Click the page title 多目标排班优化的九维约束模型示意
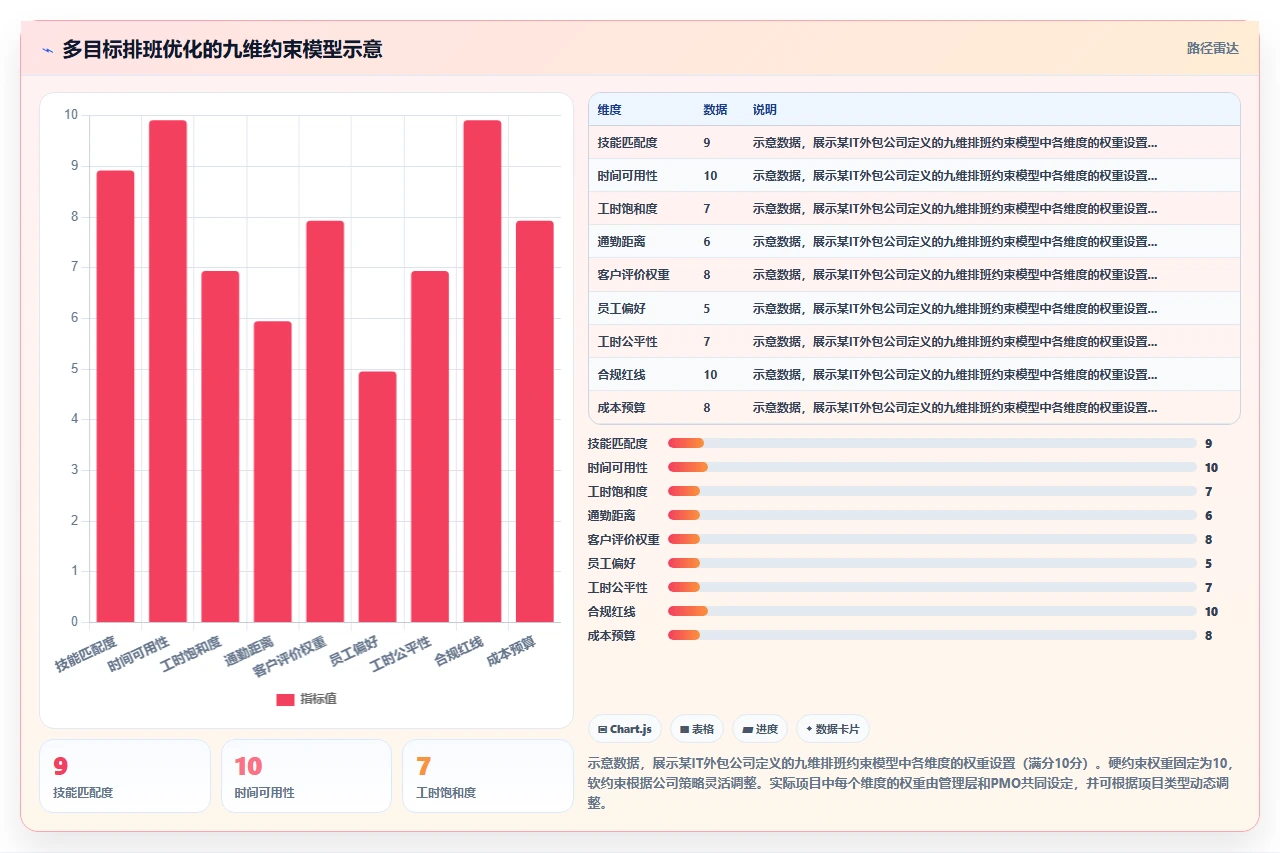This screenshot has width=1280, height=853. click(x=222, y=49)
